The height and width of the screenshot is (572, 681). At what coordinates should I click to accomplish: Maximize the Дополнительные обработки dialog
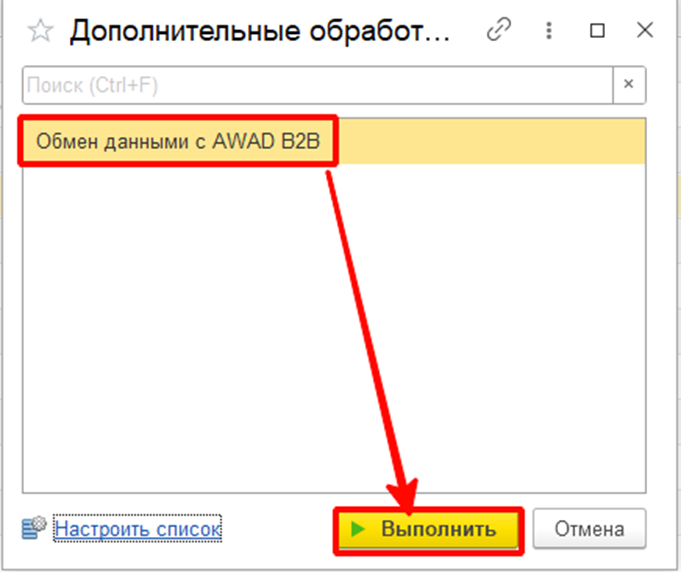pos(597,30)
